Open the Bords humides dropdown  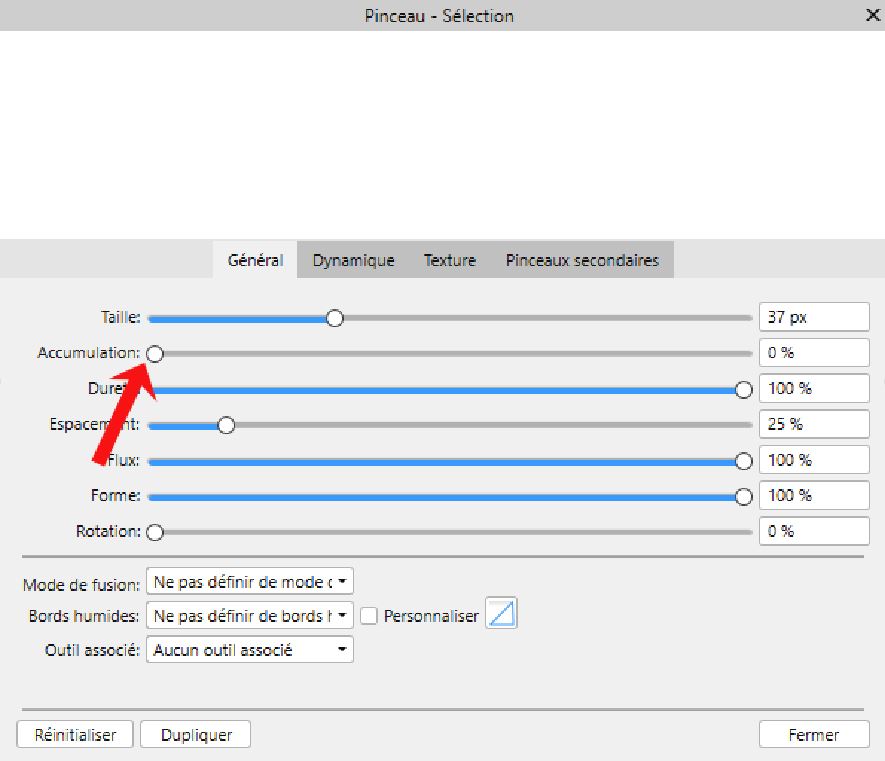pos(249,615)
